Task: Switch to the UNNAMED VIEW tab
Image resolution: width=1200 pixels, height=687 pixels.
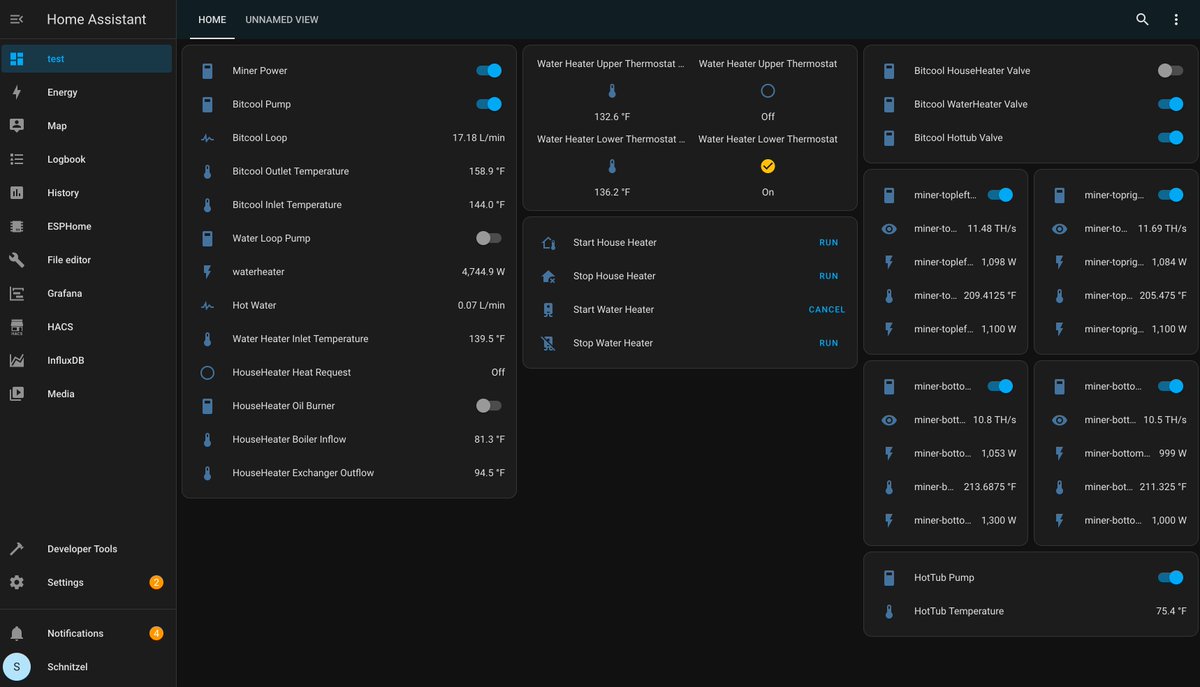Action: (282, 19)
